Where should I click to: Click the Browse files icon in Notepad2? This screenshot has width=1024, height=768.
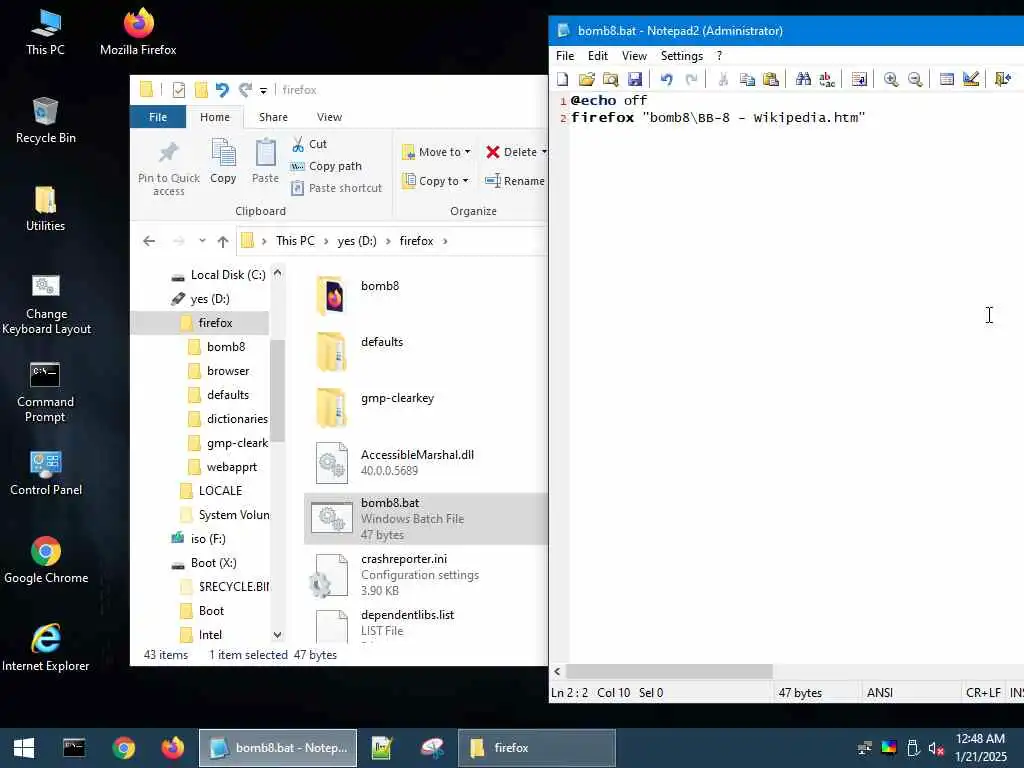611,80
